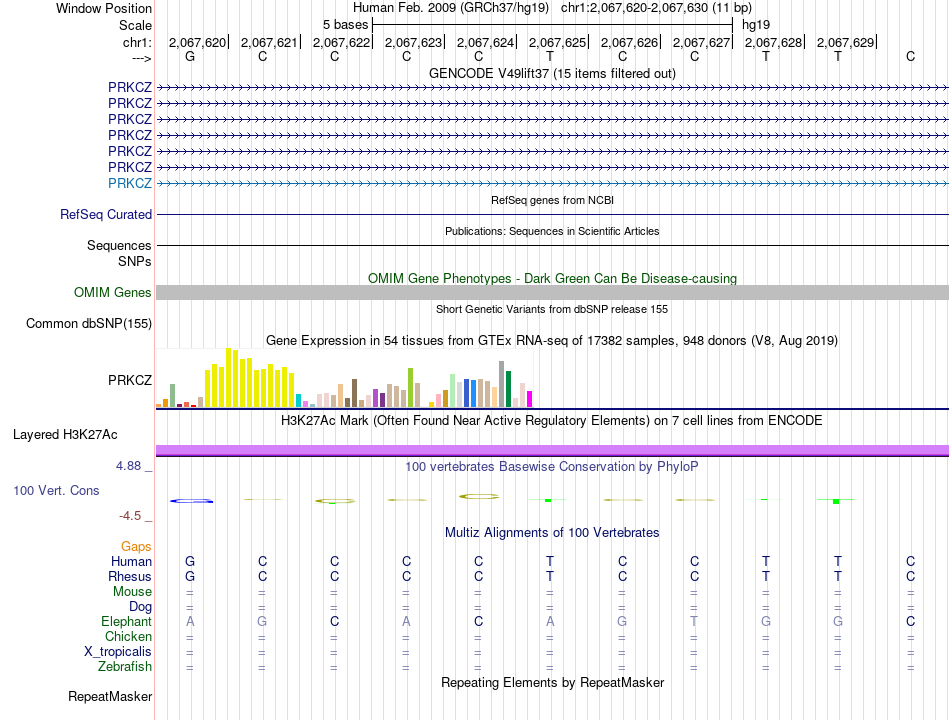Select the X_tropicalis alignment row label
Image resolution: width=950 pixels, height=720 pixels.
tap(118, 652)
